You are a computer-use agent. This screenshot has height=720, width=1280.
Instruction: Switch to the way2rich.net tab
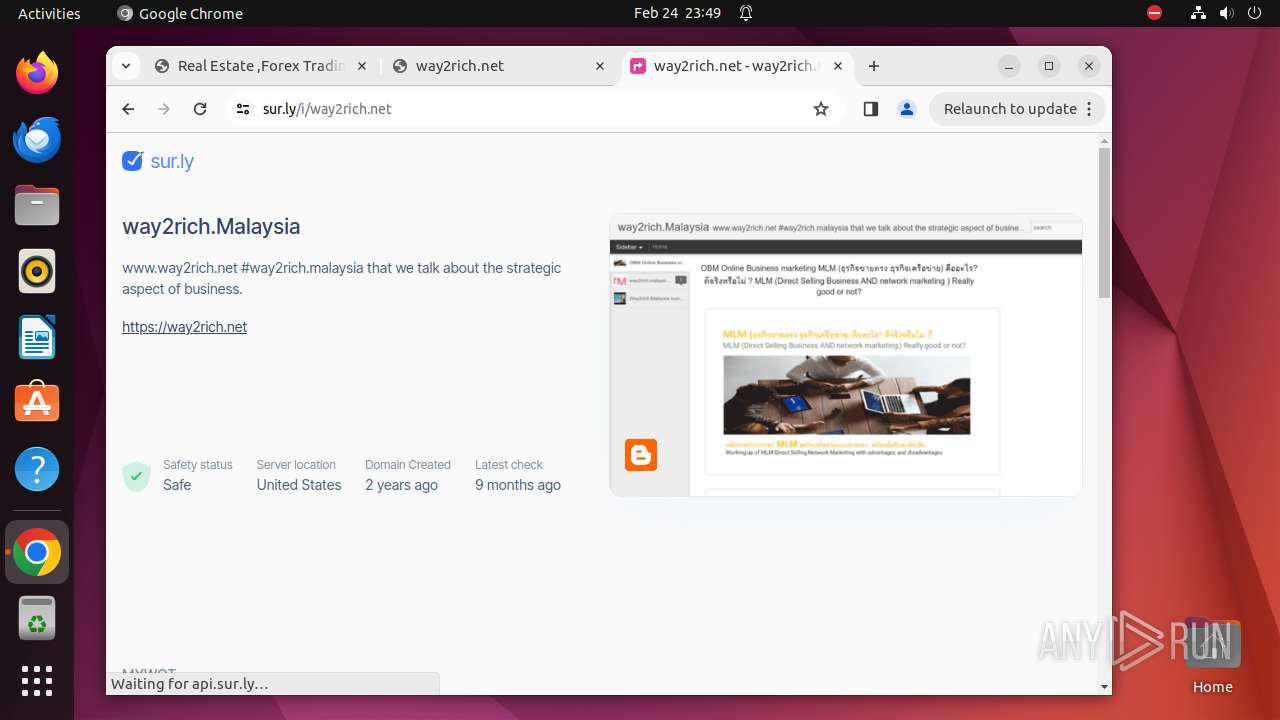click(498, 66)
